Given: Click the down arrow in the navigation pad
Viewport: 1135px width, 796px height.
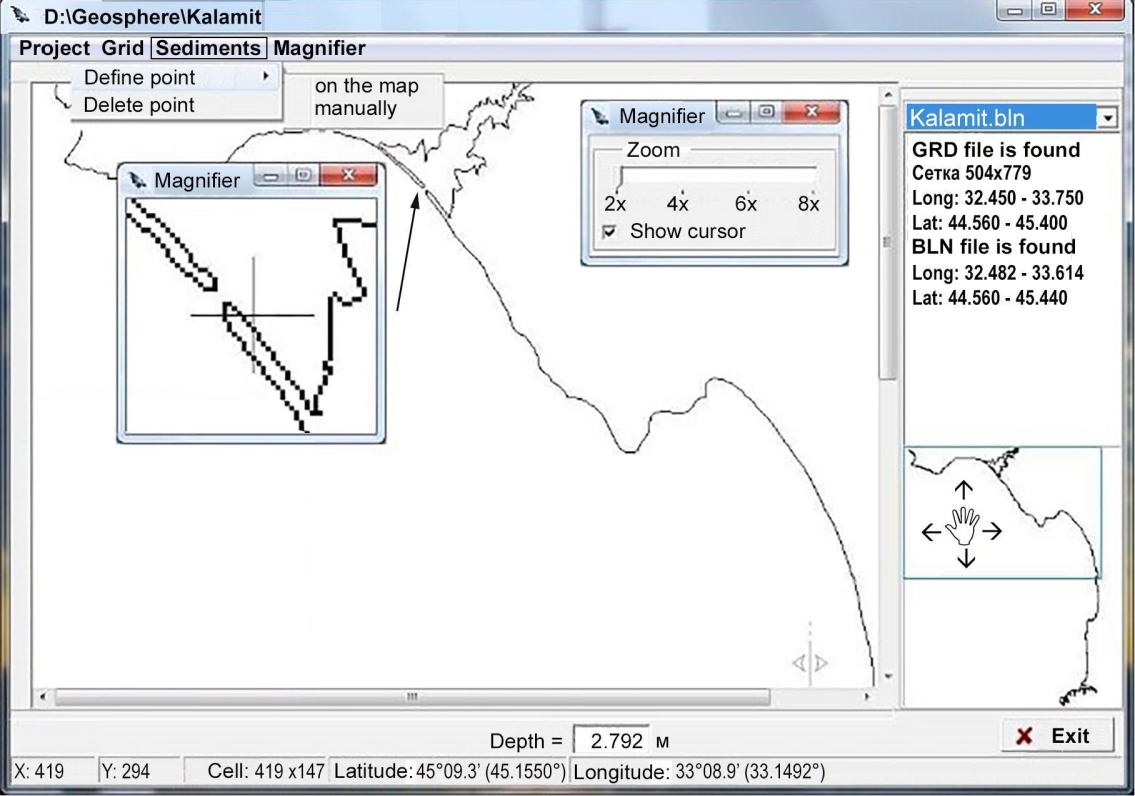Looking at the screenshot, I should [965, 558].
